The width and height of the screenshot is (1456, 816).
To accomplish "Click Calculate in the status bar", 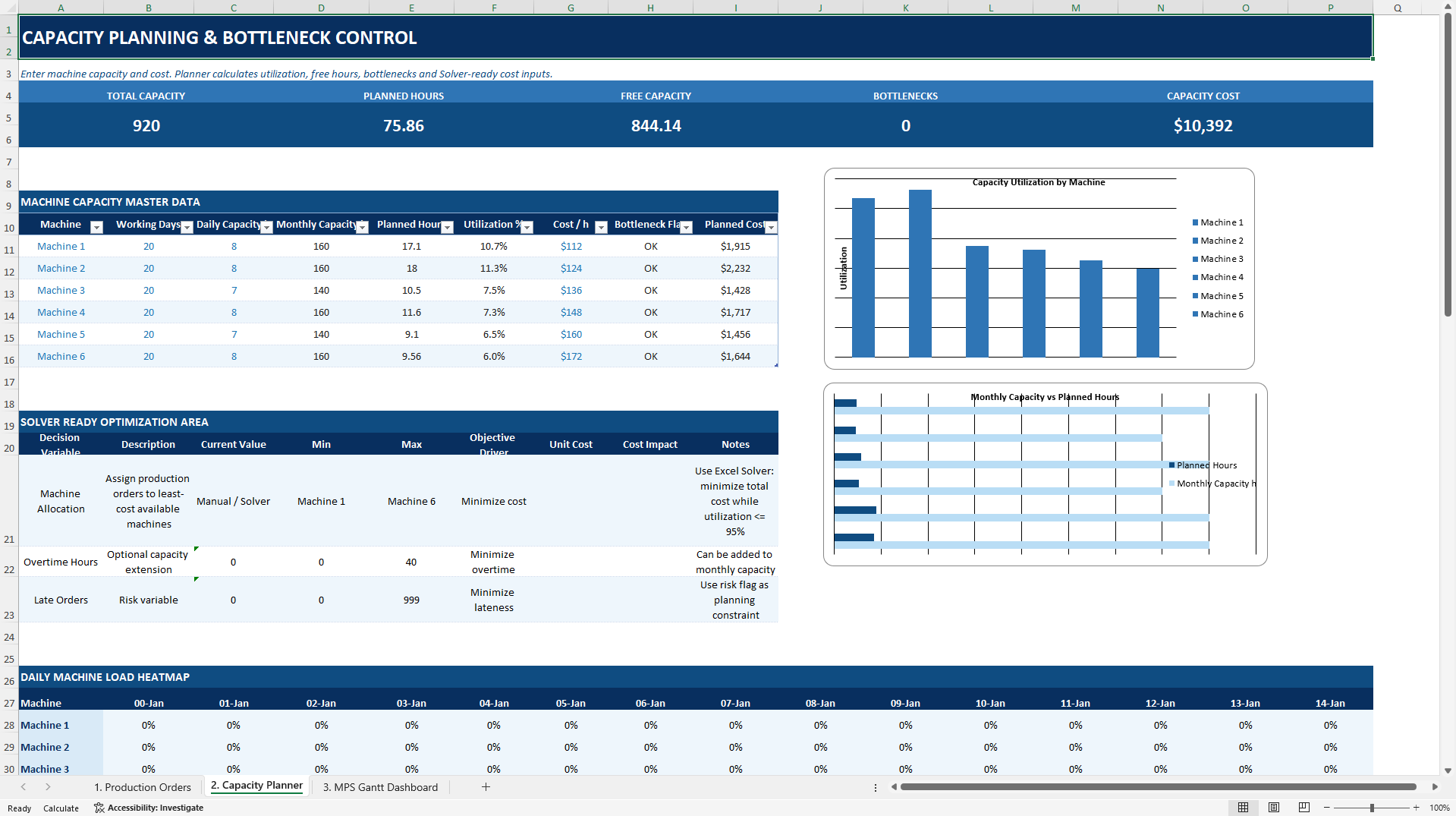I will point(61,808).
